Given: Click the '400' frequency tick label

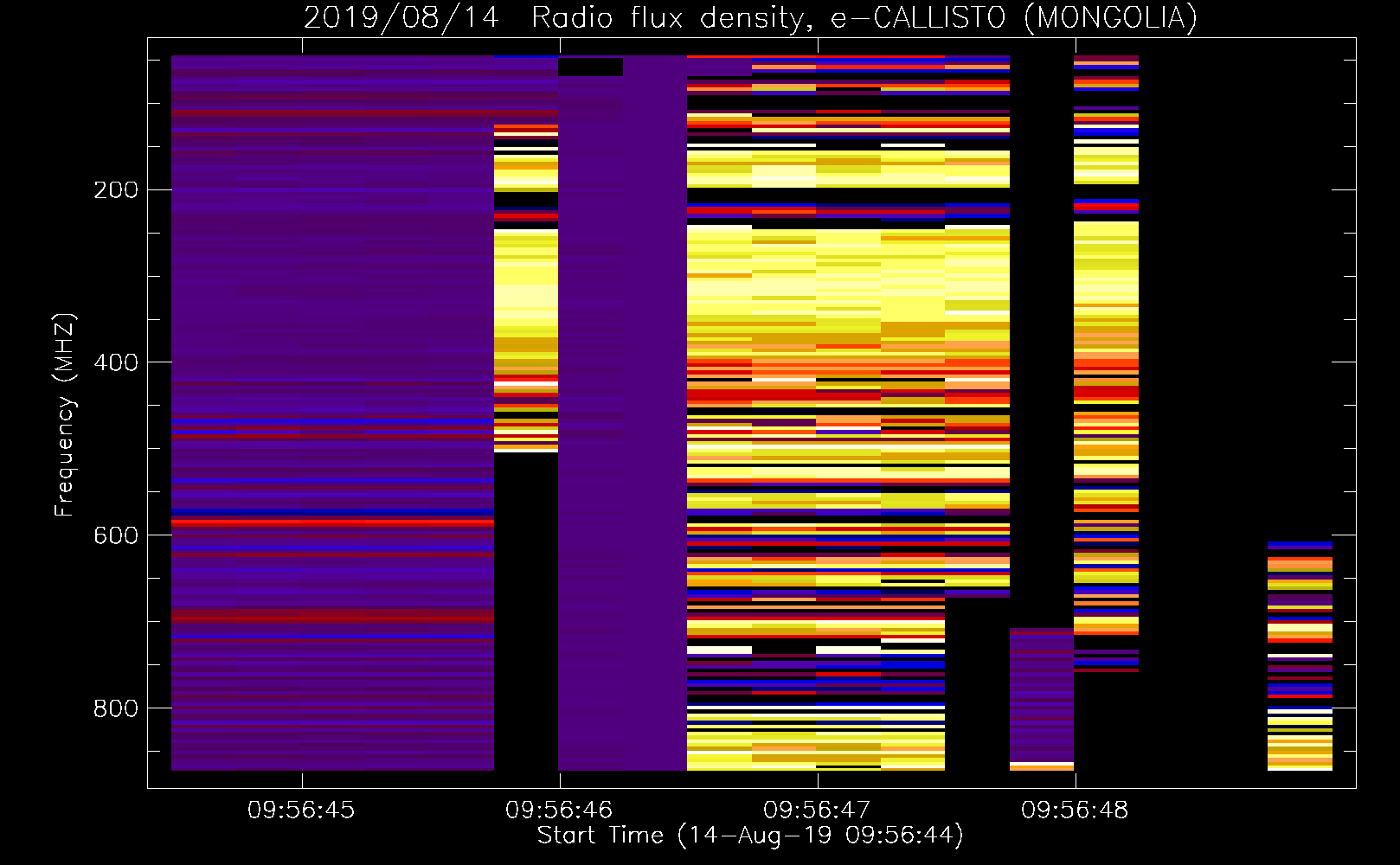Looking at the screenshot, I should pos(116,362).
